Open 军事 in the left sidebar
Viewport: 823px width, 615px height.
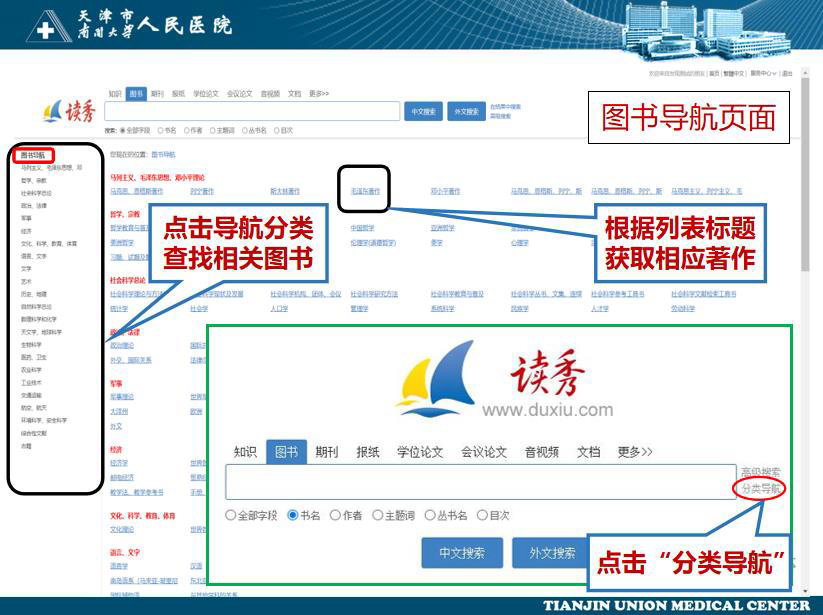point(26,218)
